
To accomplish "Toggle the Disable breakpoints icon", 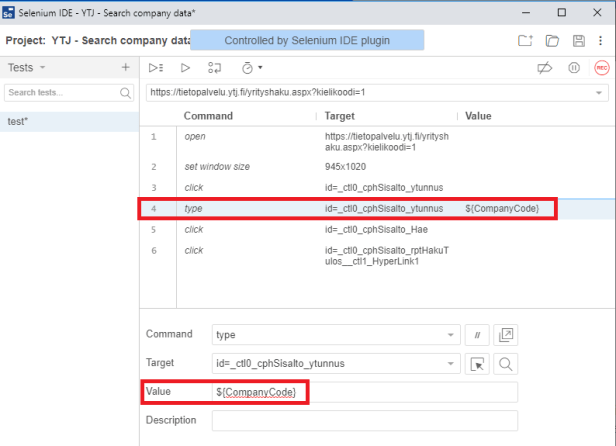I will coord(545,68).
